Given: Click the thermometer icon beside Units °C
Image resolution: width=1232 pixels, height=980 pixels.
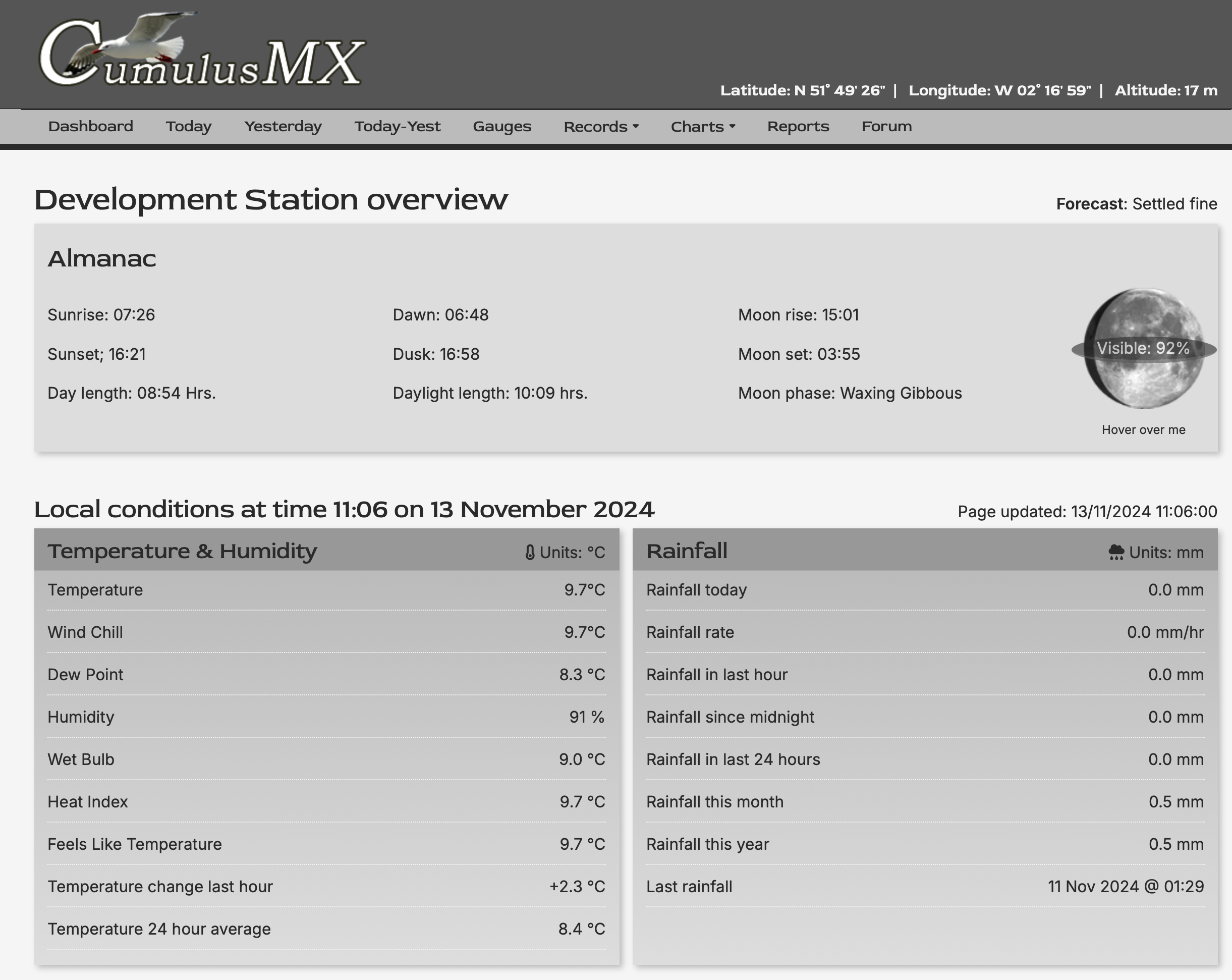Looking at the screenshot, I should (x=530, y=553).
